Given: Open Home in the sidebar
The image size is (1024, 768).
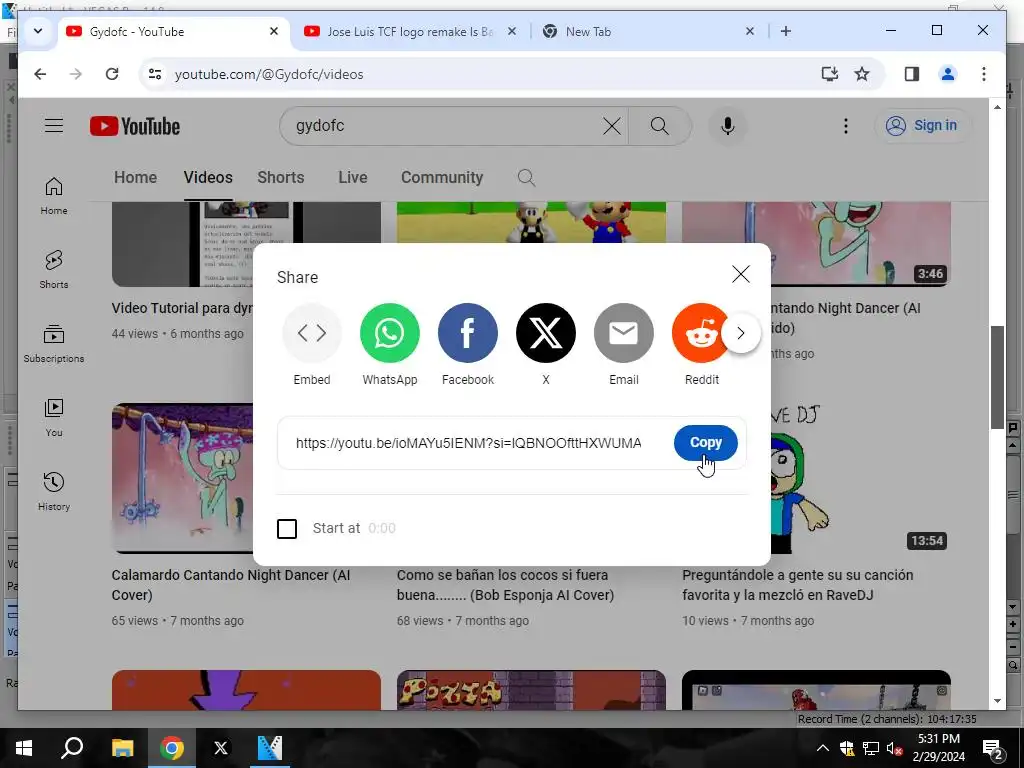Looking at the screenshot, I should coord(54,196).
